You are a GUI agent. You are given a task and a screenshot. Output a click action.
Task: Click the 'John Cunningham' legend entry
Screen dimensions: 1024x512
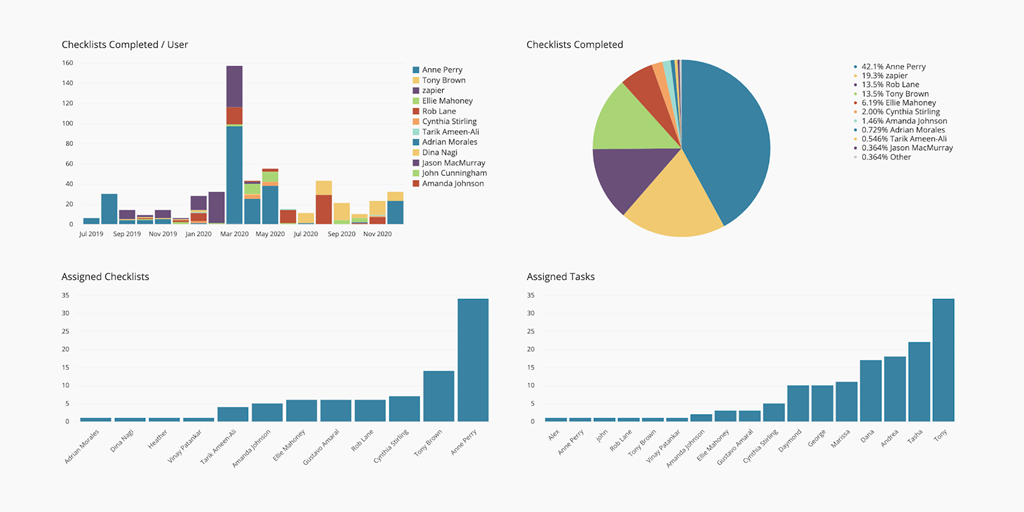(x=449, y=173)
